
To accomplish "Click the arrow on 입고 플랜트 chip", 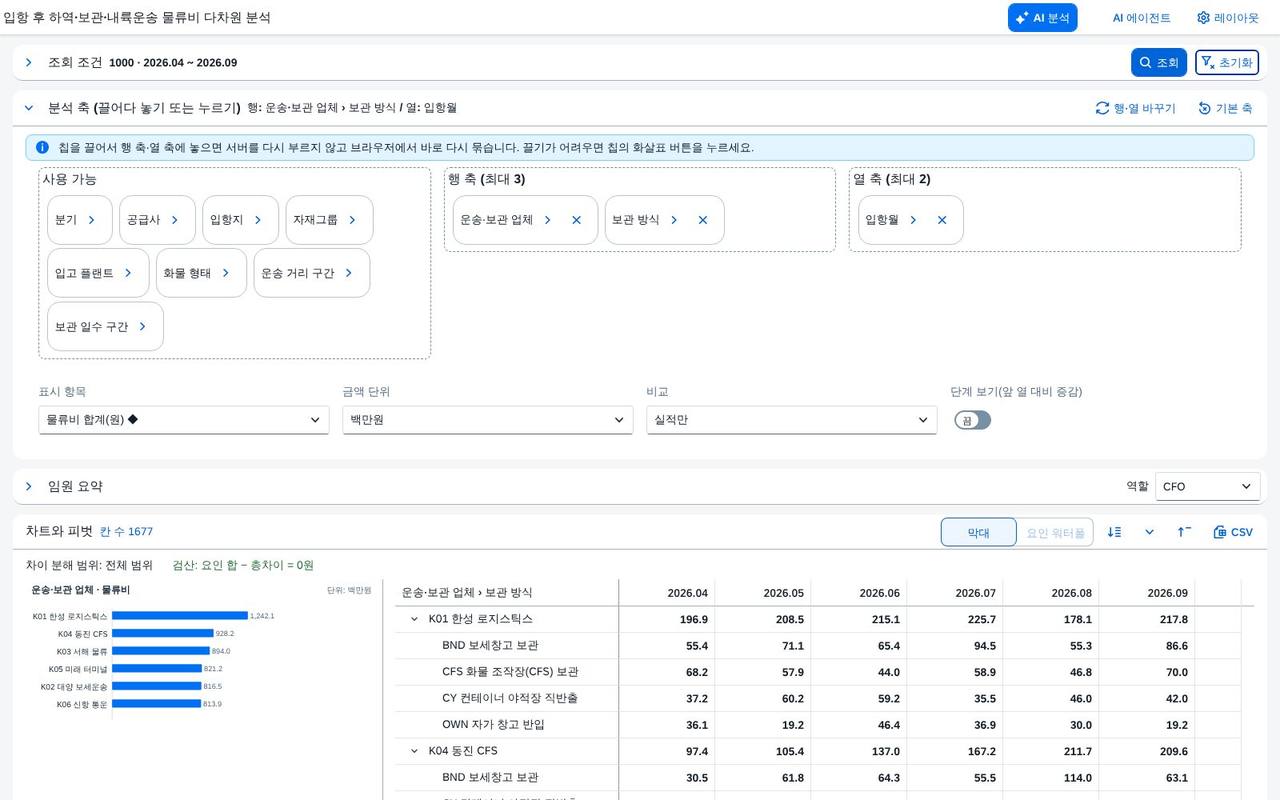I will pos(128,273).
